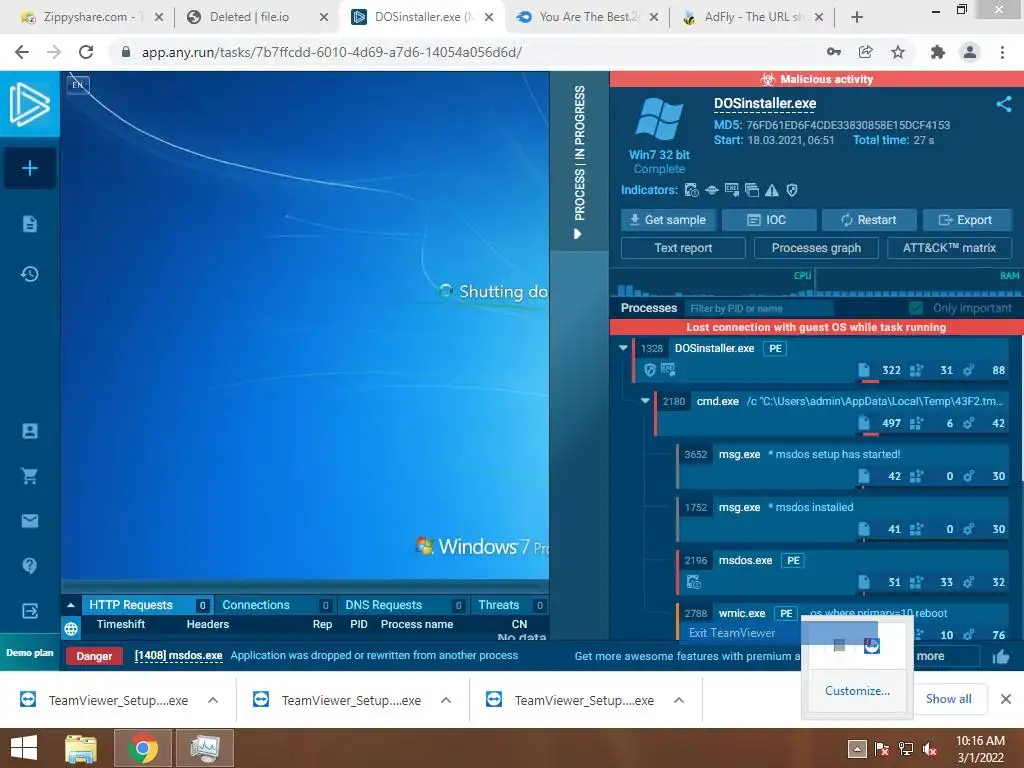This screenshot has height=768, width=1024.
Task: Open the help question mark icon
Action: point(29,566)
